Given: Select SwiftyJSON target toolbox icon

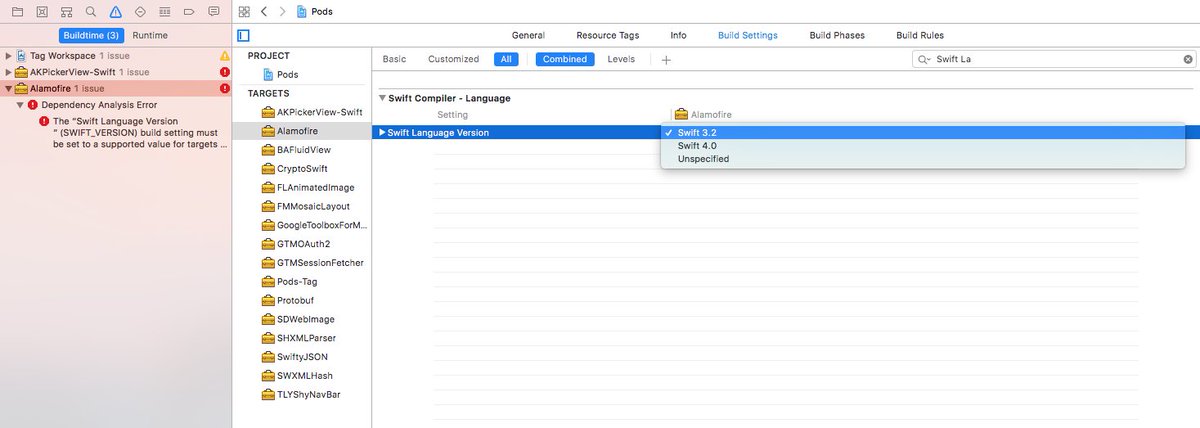Looking at the screenshot, I should [268, 356].
